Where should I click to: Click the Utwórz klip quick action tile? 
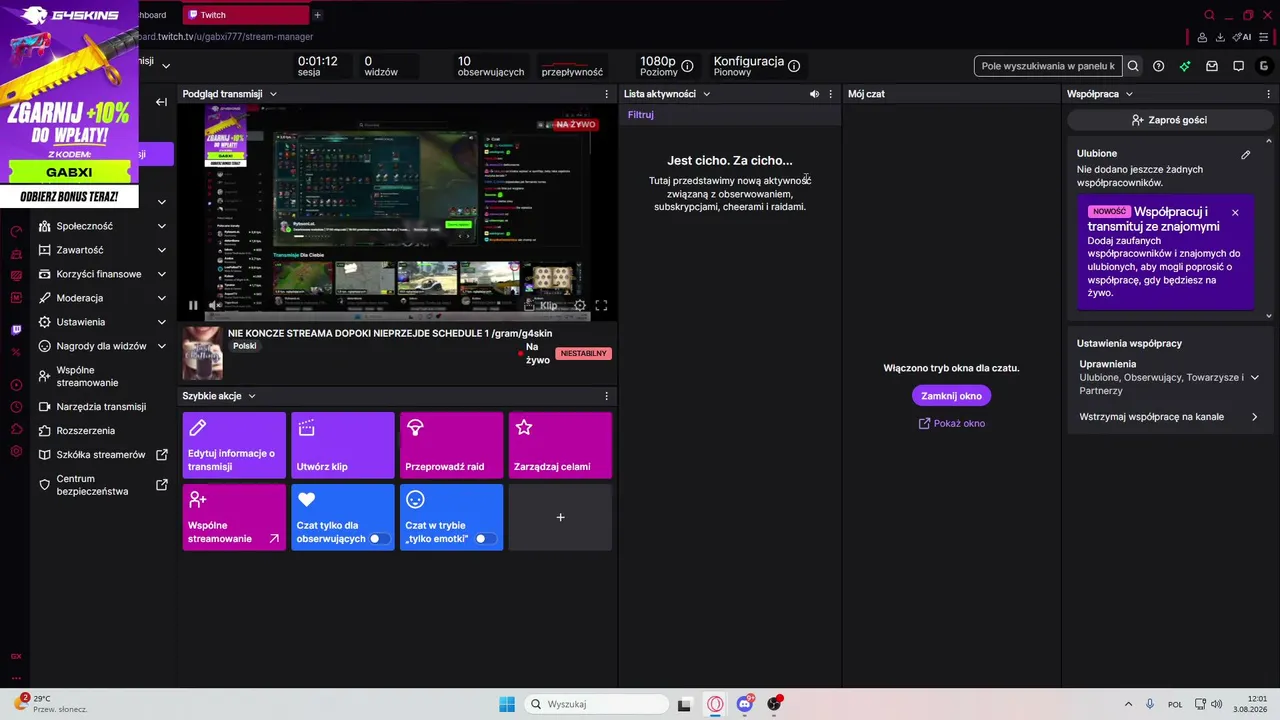pyautogui.click(x=343, y=445)
